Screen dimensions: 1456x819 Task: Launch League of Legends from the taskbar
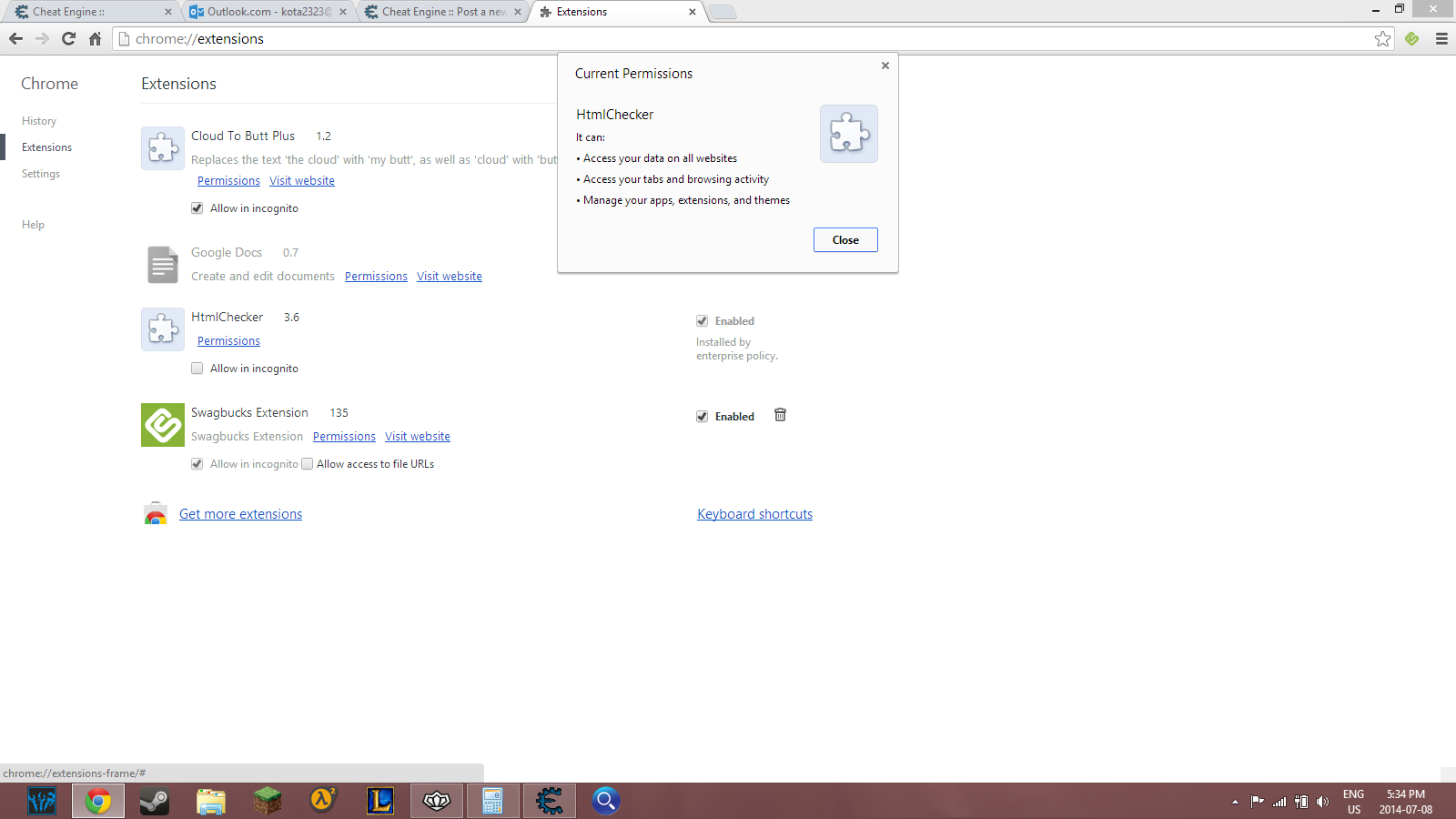pyautogui.click(x=379, y=801)
